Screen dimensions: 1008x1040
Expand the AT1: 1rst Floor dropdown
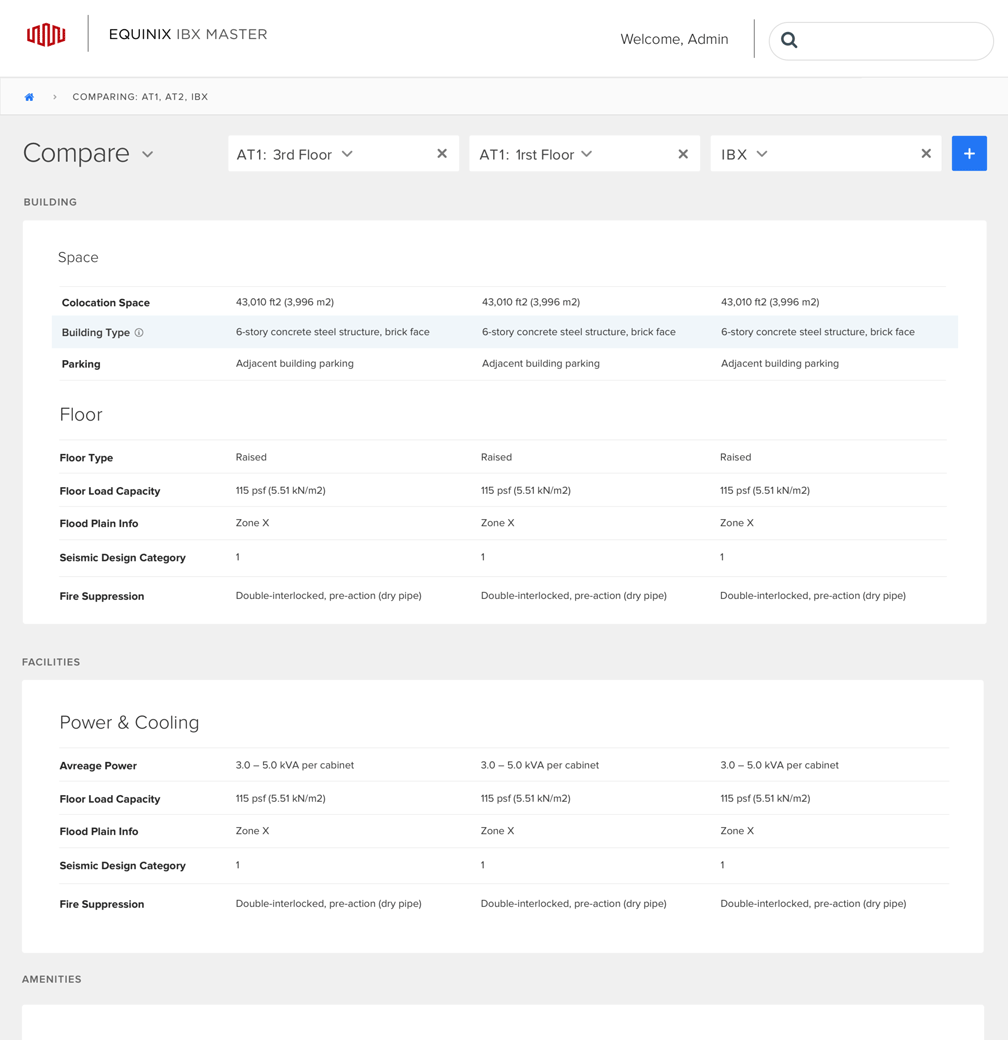[587, 154]
